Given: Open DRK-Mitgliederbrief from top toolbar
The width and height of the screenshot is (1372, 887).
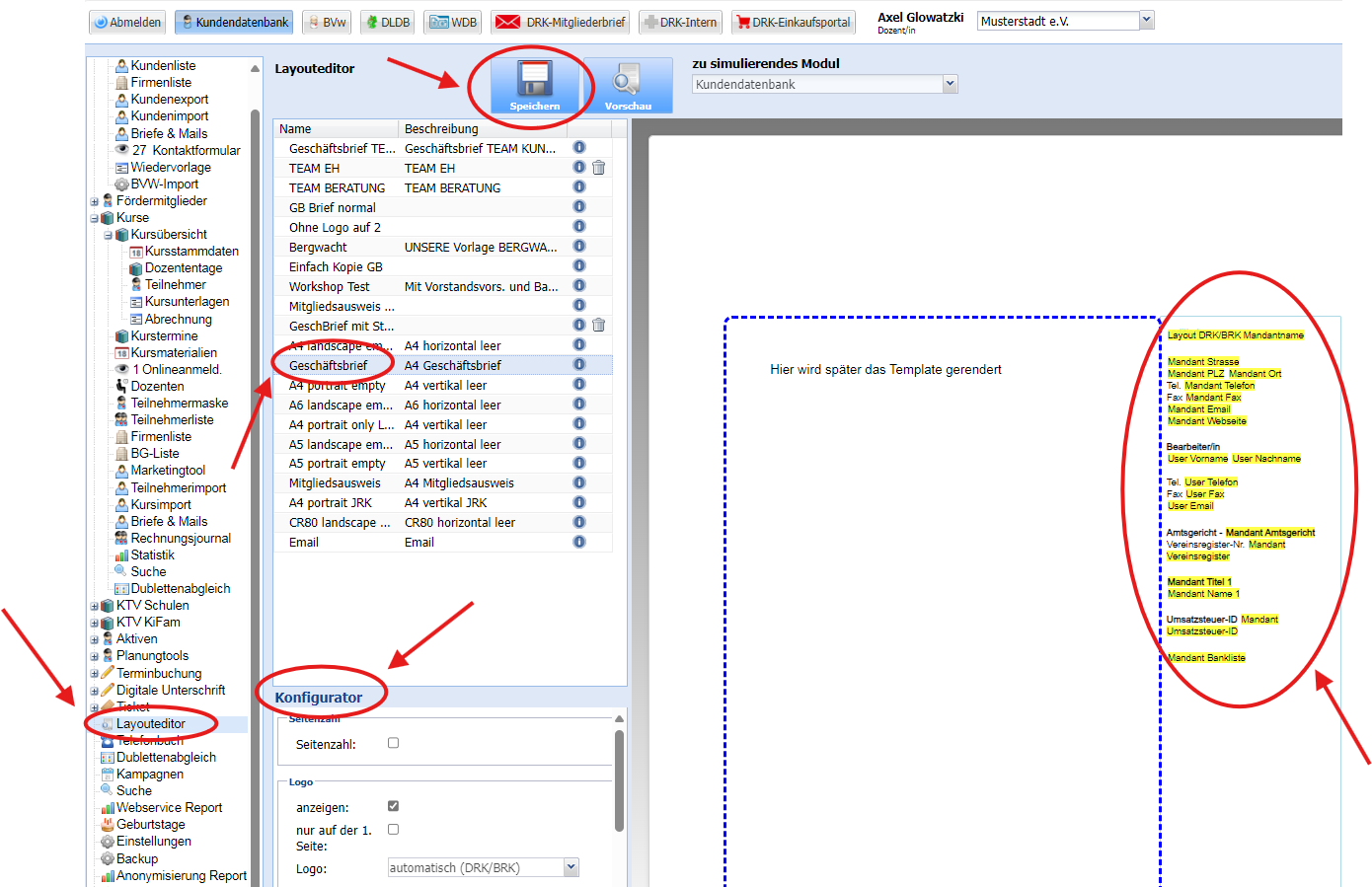Looking at the screenshot, I should (562, 22).
